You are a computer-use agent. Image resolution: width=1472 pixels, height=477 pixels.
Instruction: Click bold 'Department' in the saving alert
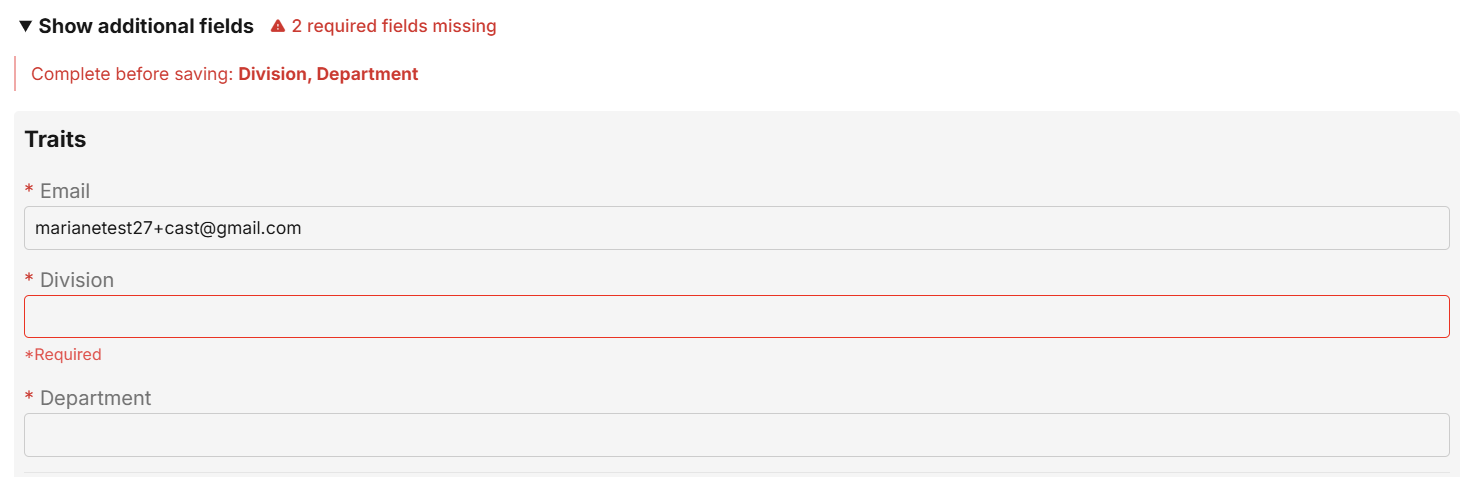(x=367, y=74)
